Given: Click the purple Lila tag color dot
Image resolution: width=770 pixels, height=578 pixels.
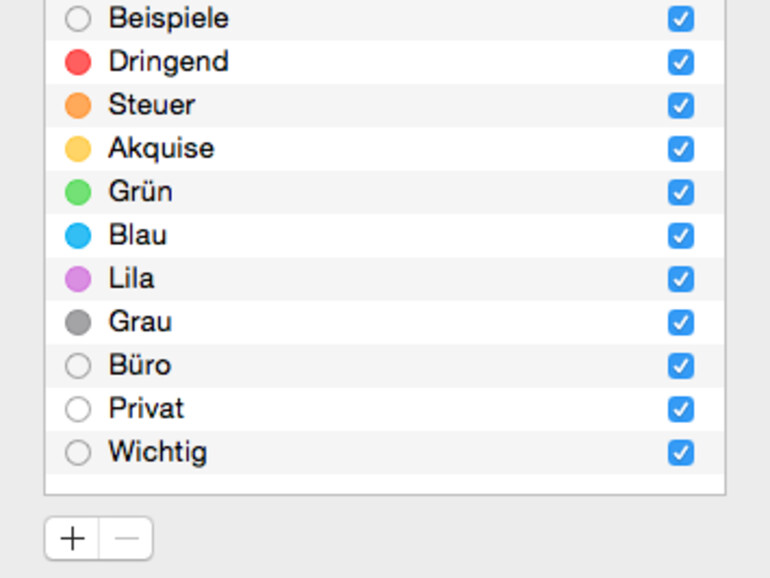Looking at the screenshot, I should (78, 279).
